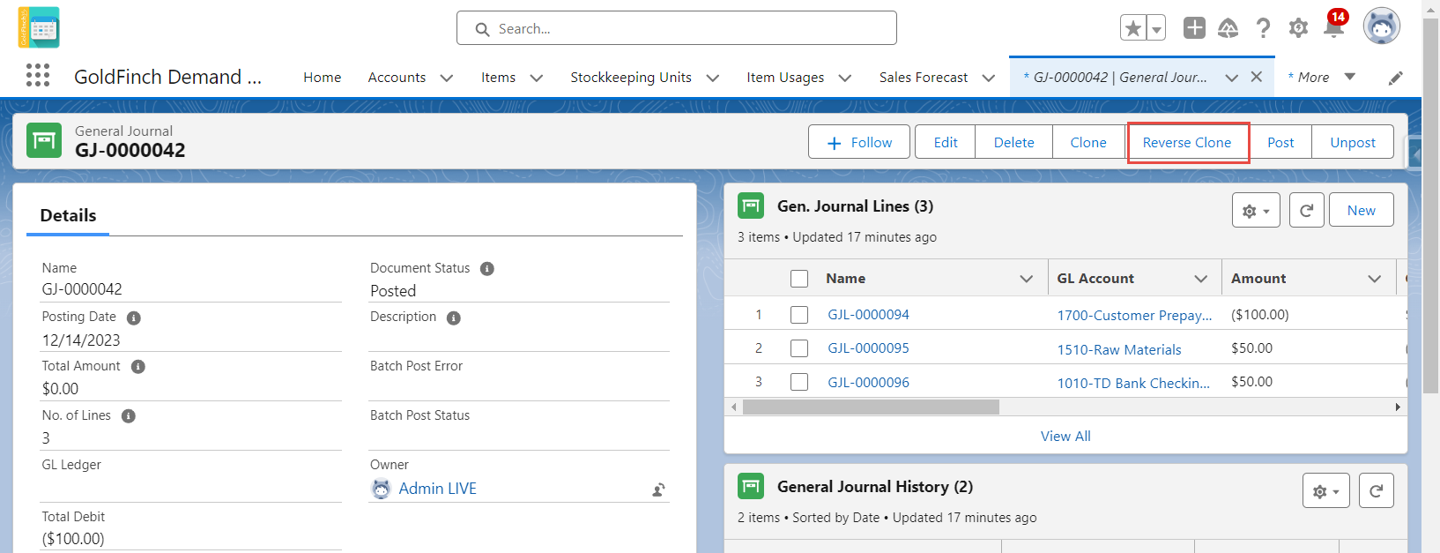
Task: Check the GJL-0000096 row checkbox
Action: (x=799, y=382)
